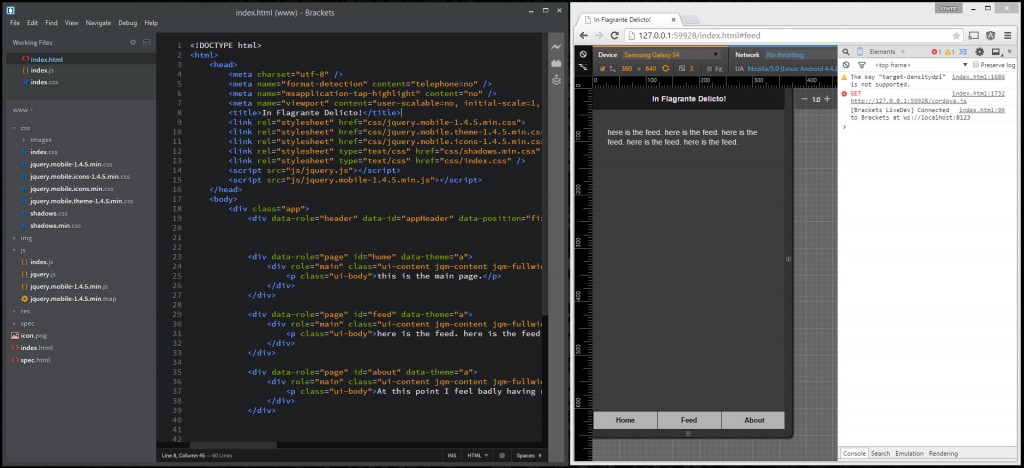Click the Home button in emulated page
Viewport: 1024px width, 468px height.
point(625,420)
